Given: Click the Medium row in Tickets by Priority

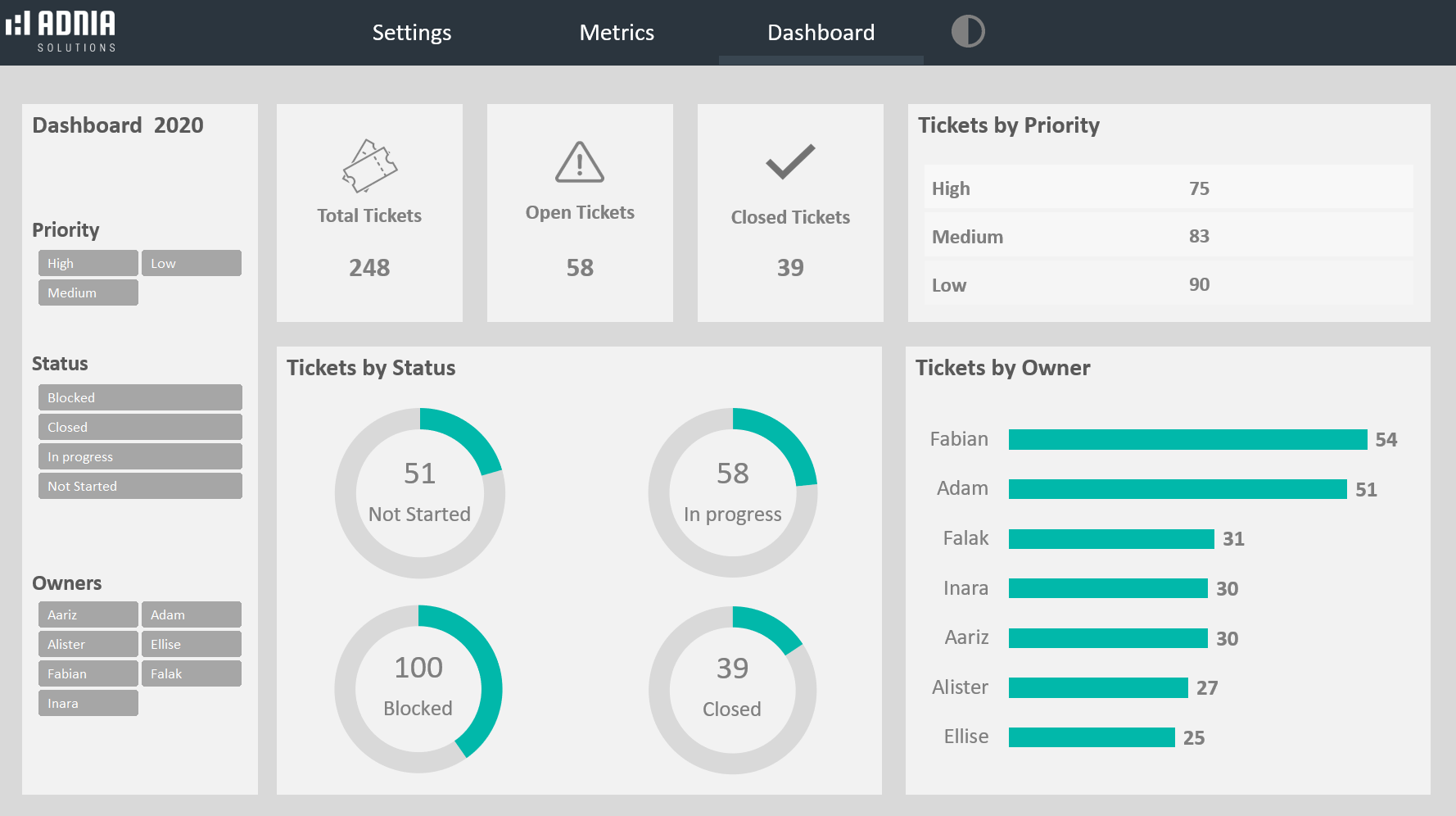Looking at the screenshot, I should (x=1168, y=236).
